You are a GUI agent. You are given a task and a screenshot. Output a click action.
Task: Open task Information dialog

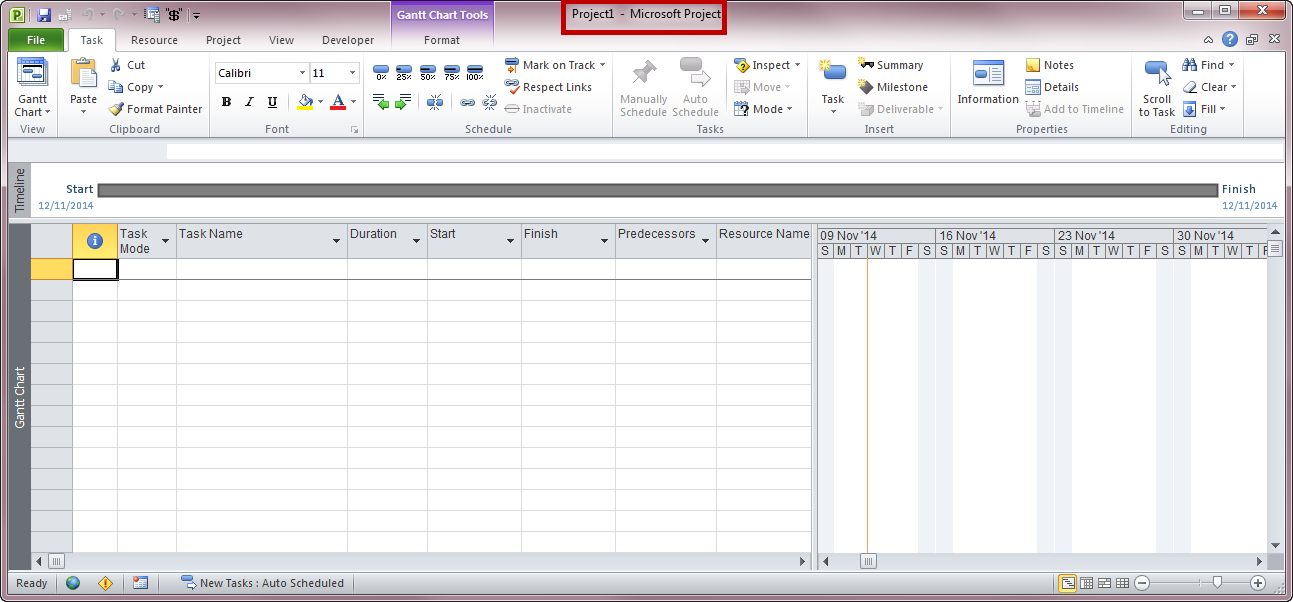pos(988,83)
